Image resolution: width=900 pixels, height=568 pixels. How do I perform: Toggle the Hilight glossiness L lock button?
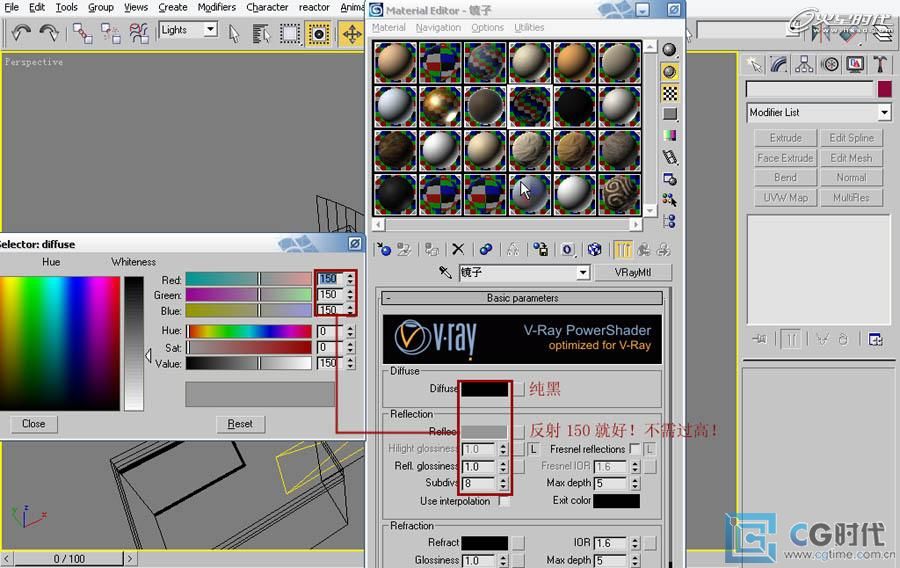[x=533, y=449]
